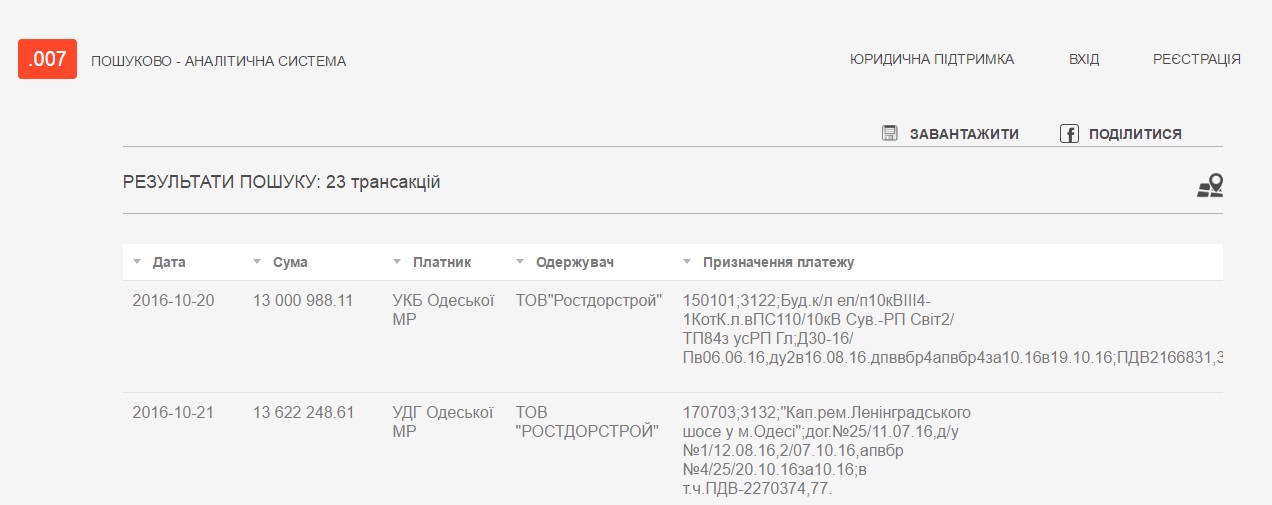Open Юридична підтримка menu item
The width and height of the screenshot is (1272, 505).
tap(931, 59)
